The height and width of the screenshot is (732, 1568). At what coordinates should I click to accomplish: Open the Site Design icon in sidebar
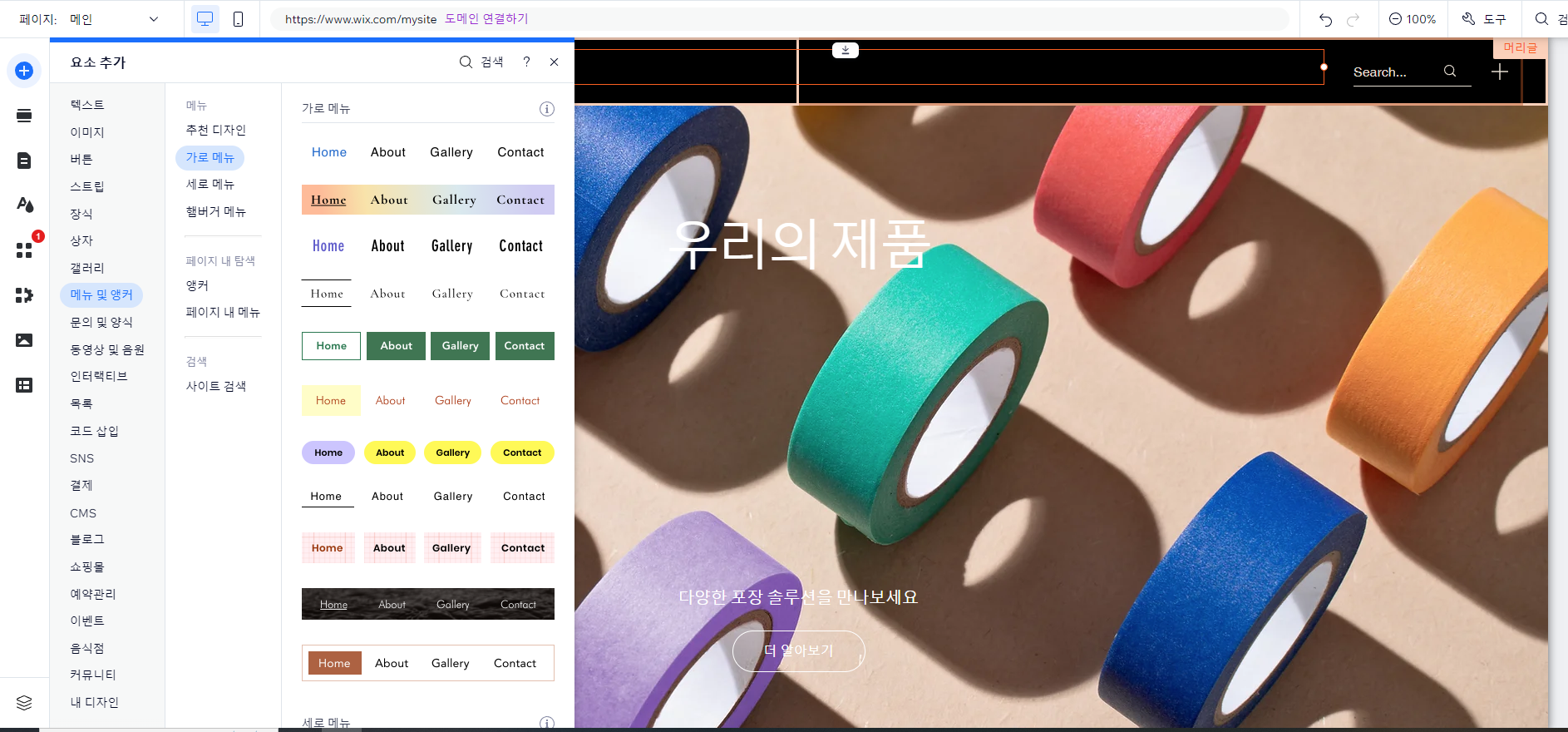tap(24, 205)
